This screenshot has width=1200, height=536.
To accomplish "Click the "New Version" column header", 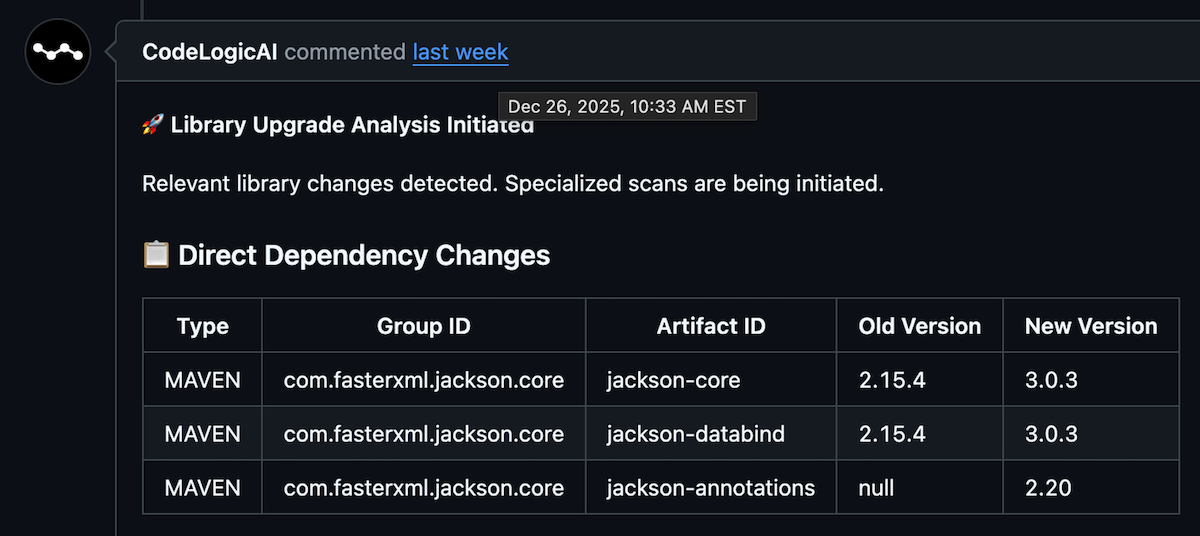I will 1091,326.
